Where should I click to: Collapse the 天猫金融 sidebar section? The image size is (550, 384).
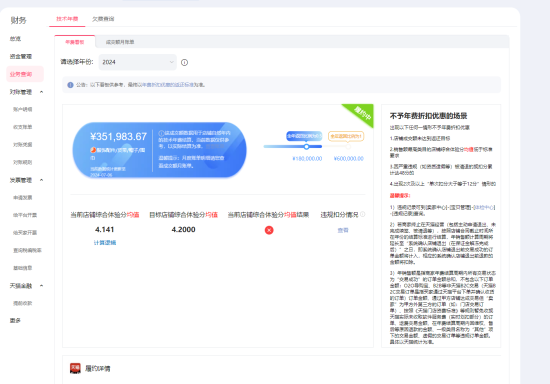[41, 285]
